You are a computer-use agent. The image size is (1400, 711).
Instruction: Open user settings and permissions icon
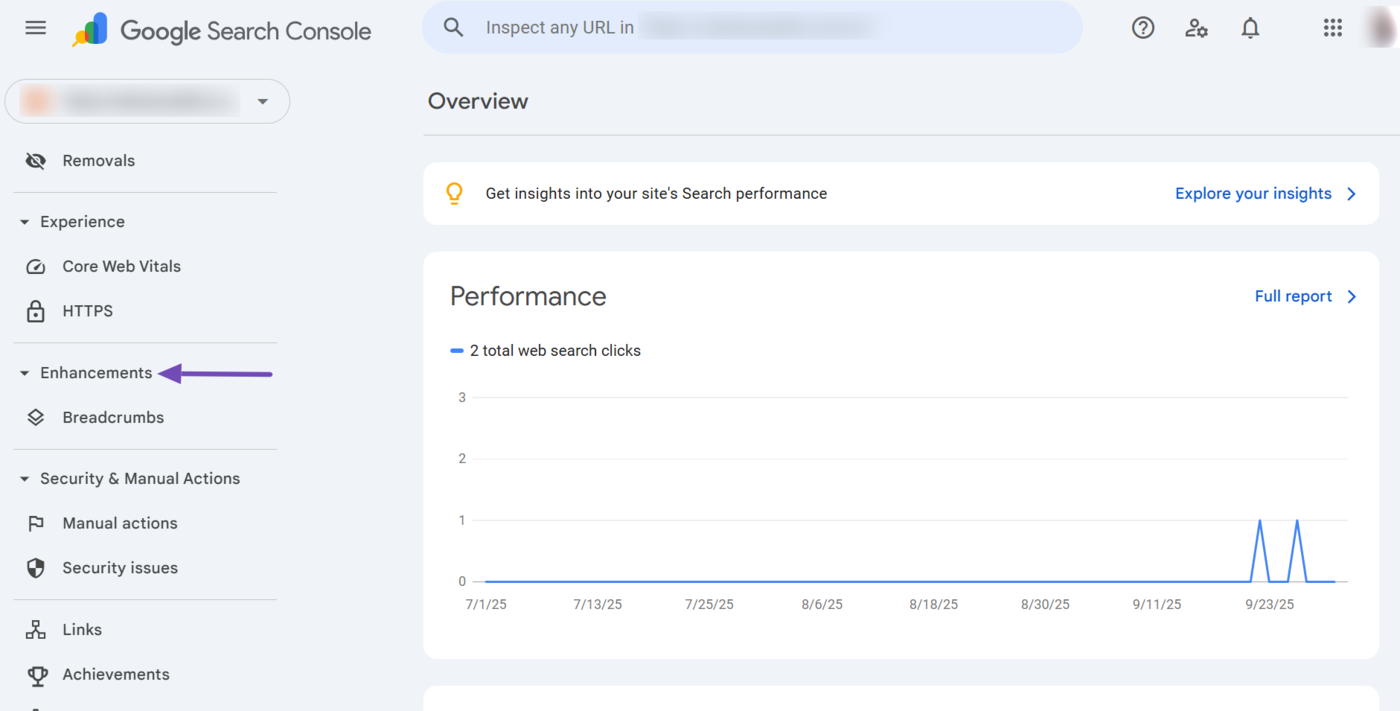coord(1196,28)
